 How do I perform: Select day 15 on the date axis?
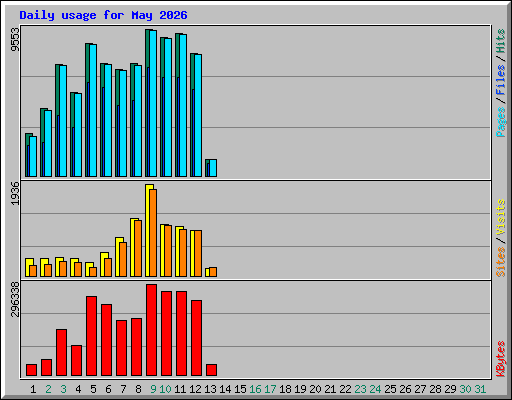(240, 389)
